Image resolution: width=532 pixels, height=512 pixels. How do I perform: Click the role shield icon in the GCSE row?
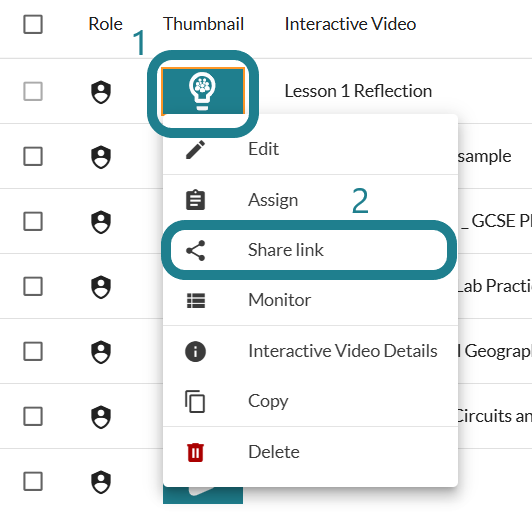coord(101,222)
